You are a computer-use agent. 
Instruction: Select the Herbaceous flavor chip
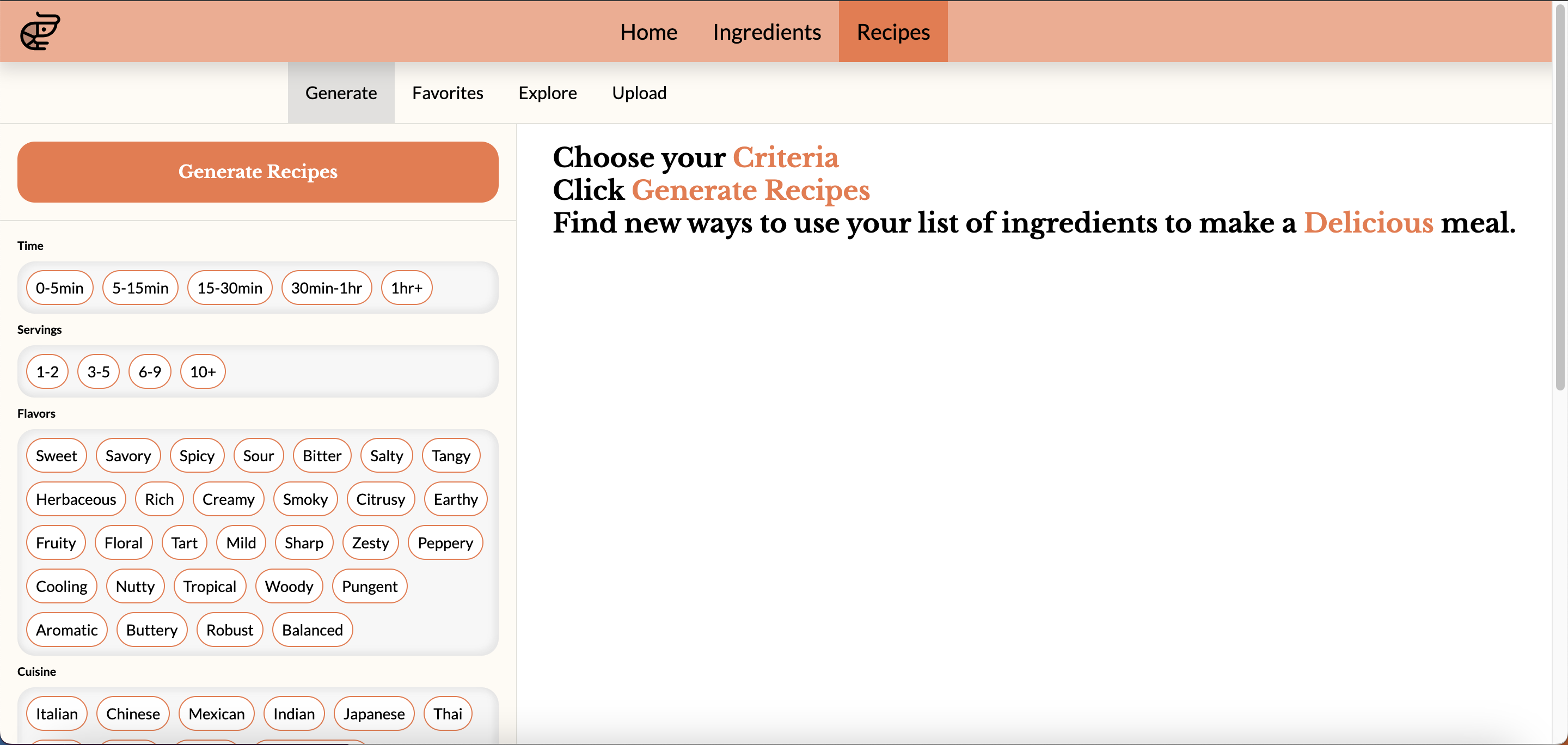pos(76,499)
